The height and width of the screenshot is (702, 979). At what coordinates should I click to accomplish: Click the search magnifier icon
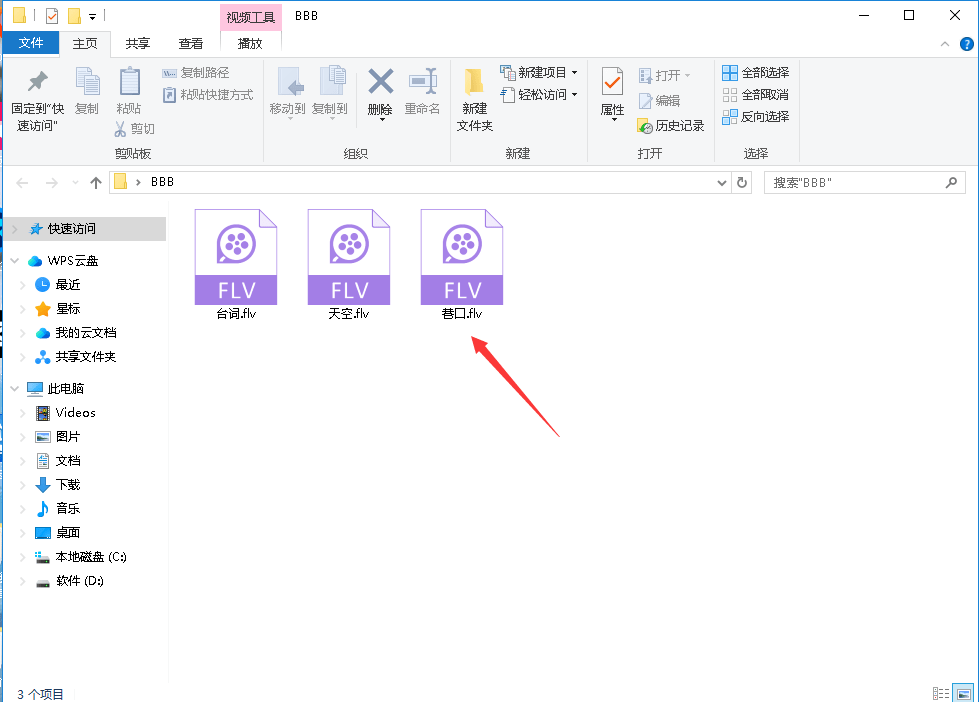tap(952, 182)
